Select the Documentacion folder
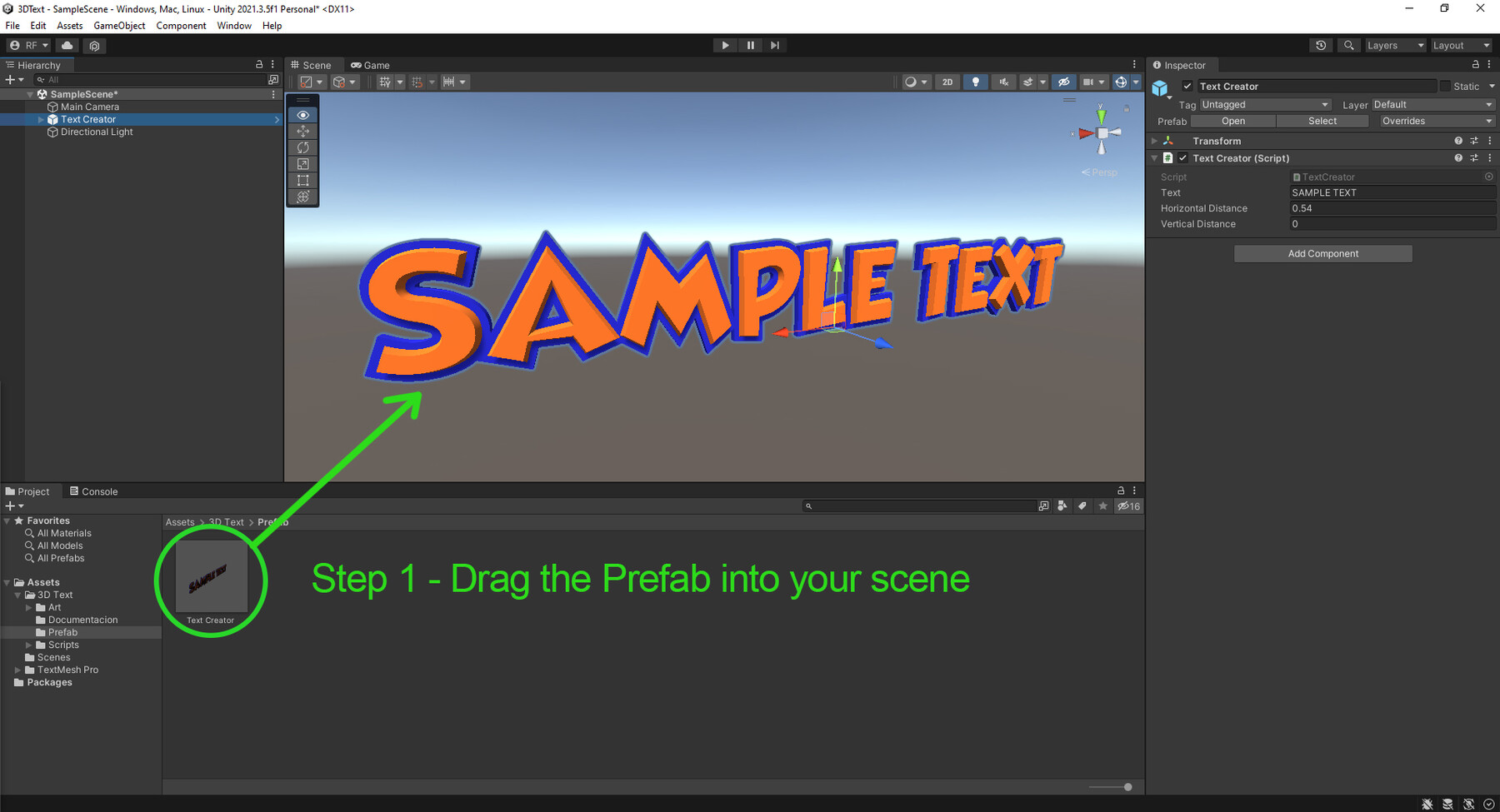1500x812 pixels. pyautogui.click(x=82, y=620)
